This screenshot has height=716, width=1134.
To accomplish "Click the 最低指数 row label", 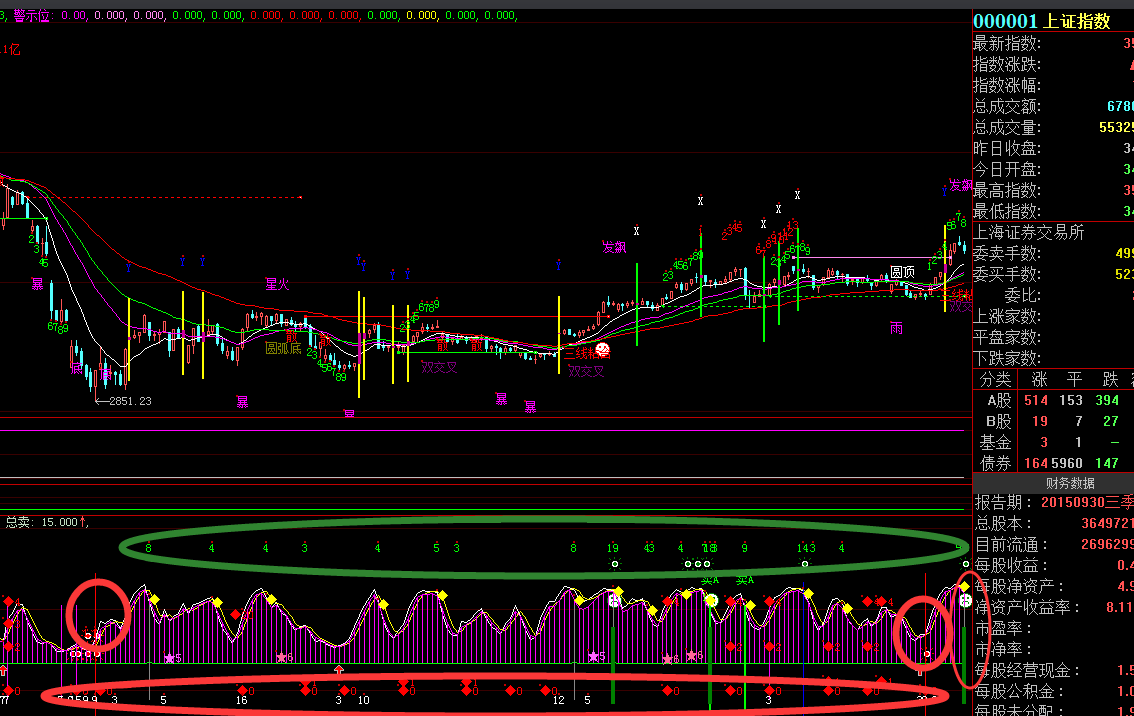I will 1007,212.
